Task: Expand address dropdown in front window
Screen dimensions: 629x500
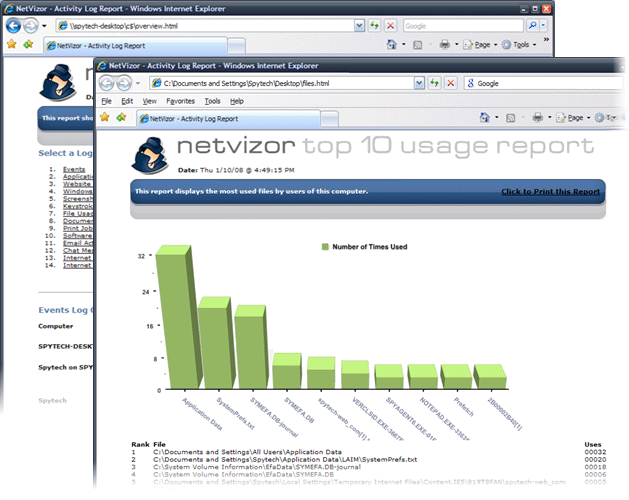Action: click(419, 83)
